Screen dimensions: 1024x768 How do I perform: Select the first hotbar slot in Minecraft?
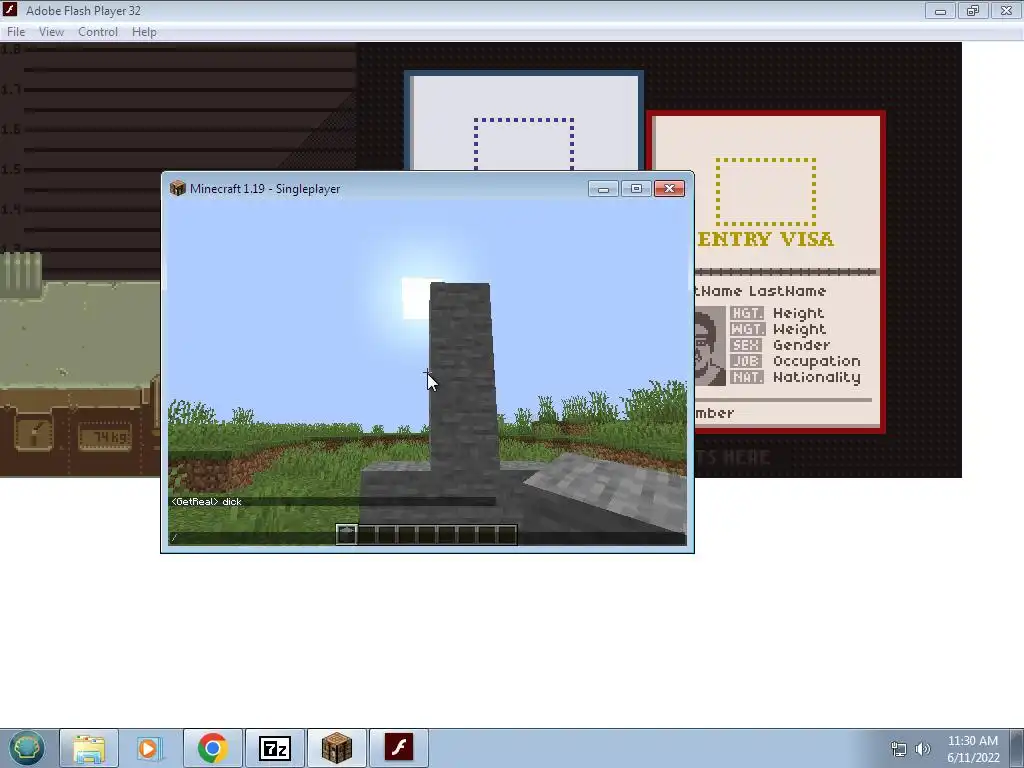coord(347,534)
